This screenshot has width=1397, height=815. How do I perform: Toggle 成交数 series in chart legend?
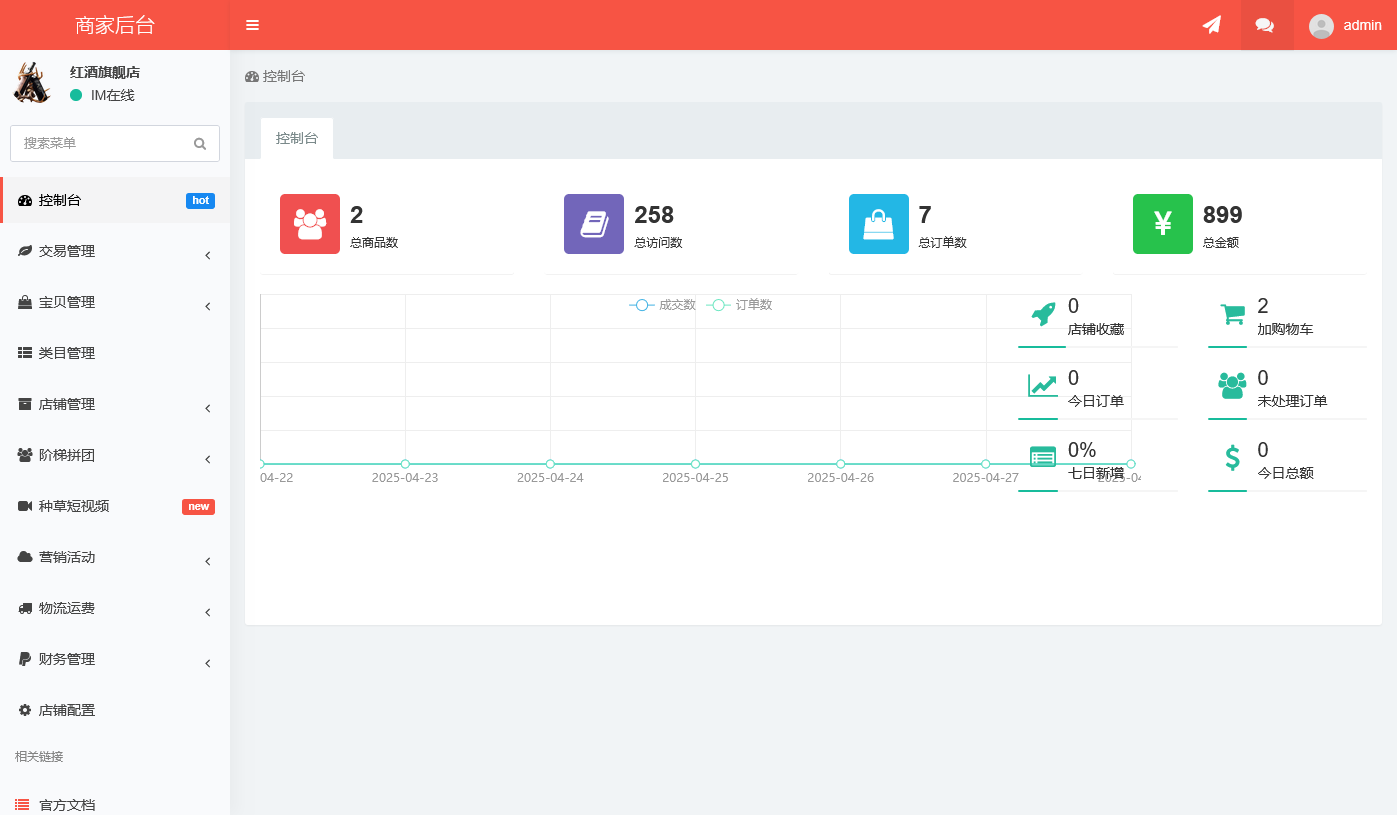[x=662, y=305]
